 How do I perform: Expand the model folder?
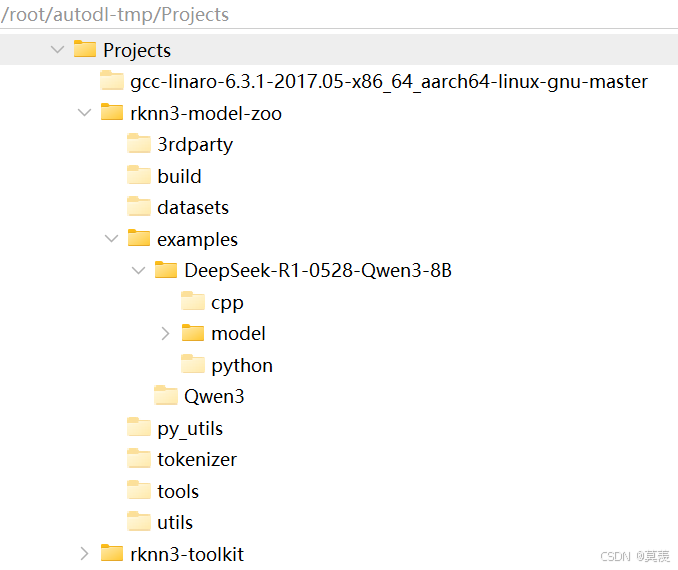coord(165,333)
